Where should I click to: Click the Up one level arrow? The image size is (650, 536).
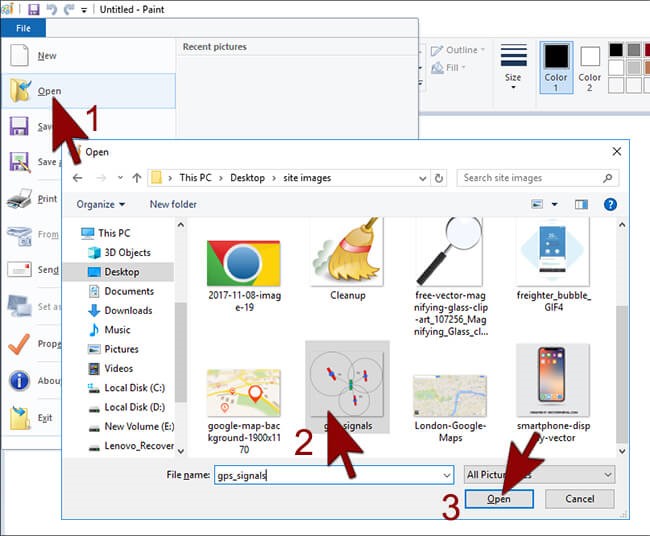137,178
